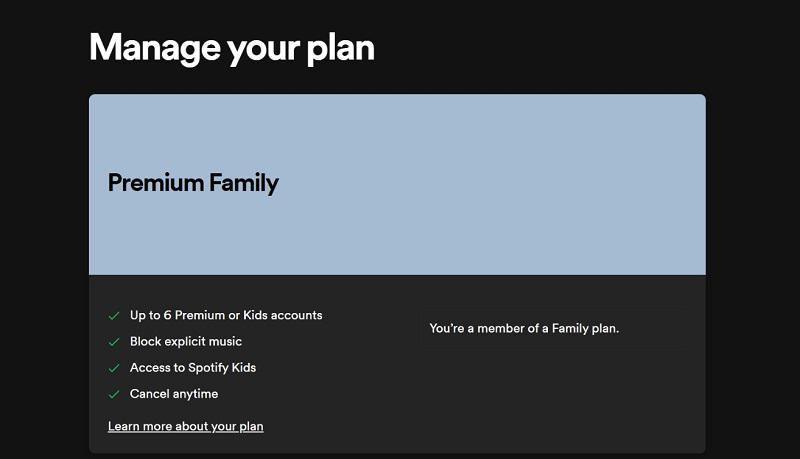Select the "Access to Spotify Kids" feature text

(x=193, y=367)
